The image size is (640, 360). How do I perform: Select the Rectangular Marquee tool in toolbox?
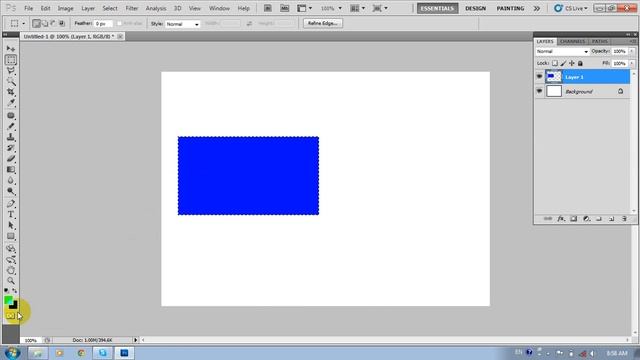(x=11, y=60)
